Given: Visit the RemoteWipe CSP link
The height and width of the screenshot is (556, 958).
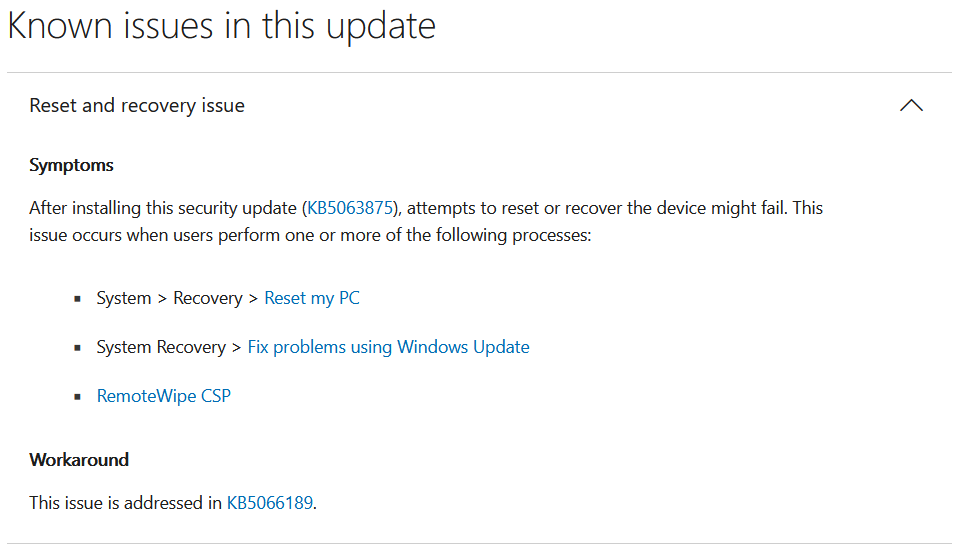Looking at the screenshot, I should point(164,396).
